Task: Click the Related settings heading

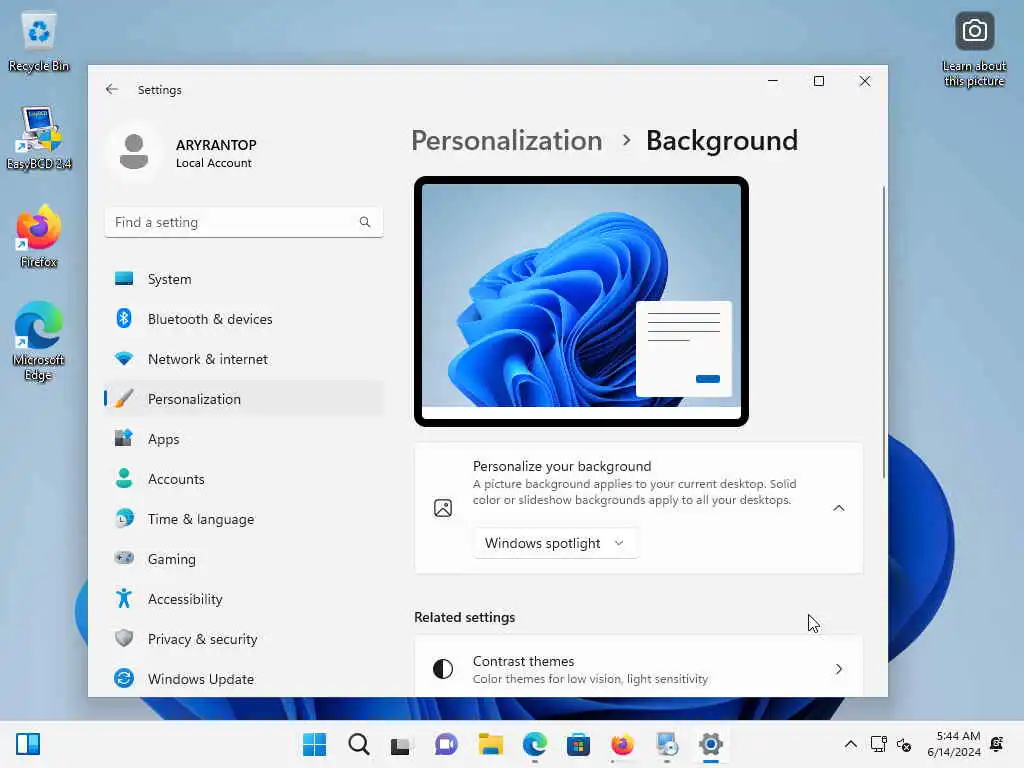Action: (464, 617)
